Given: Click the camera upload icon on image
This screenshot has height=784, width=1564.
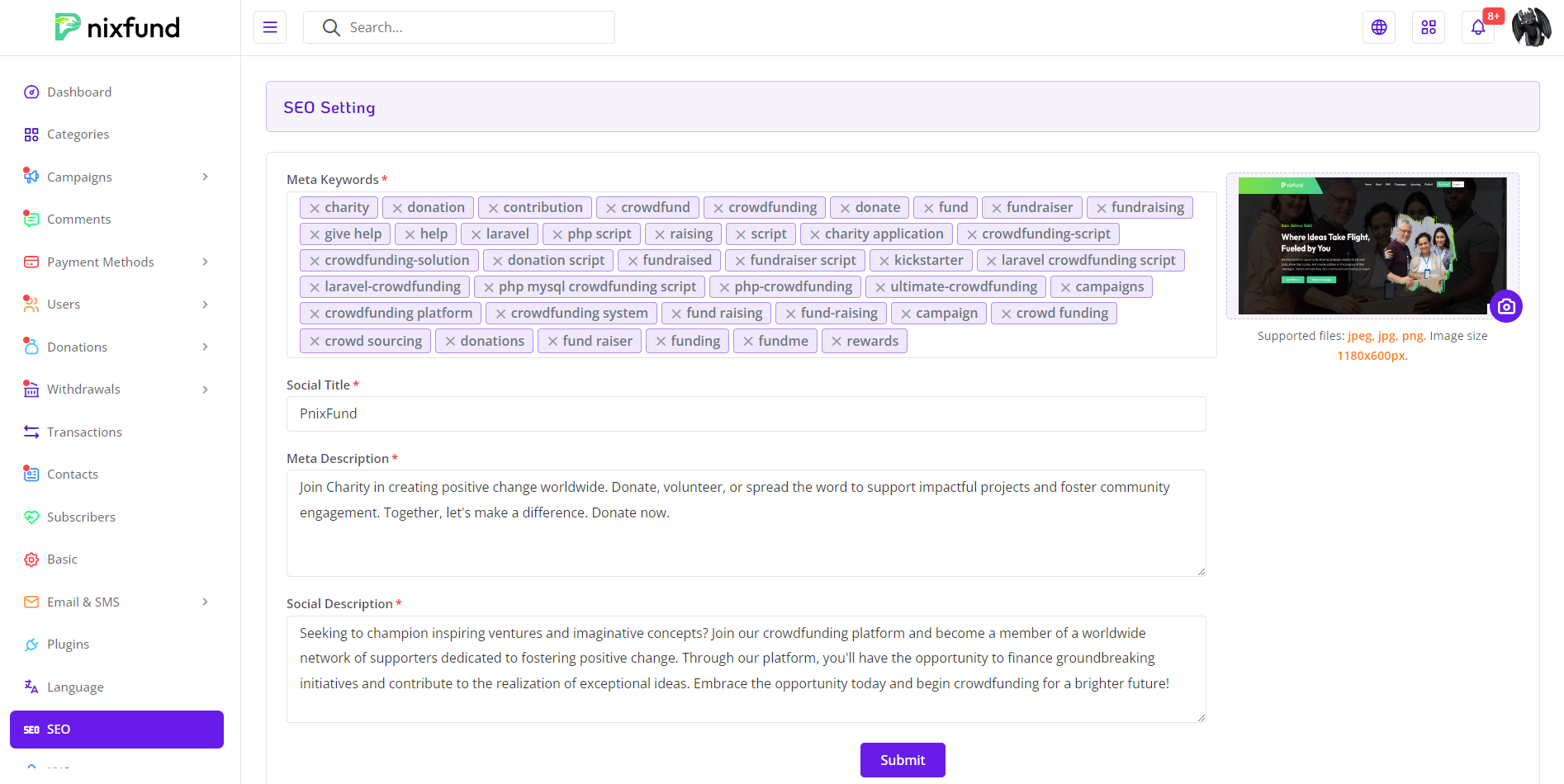Looking at the screenshot, I should 1506,306.
